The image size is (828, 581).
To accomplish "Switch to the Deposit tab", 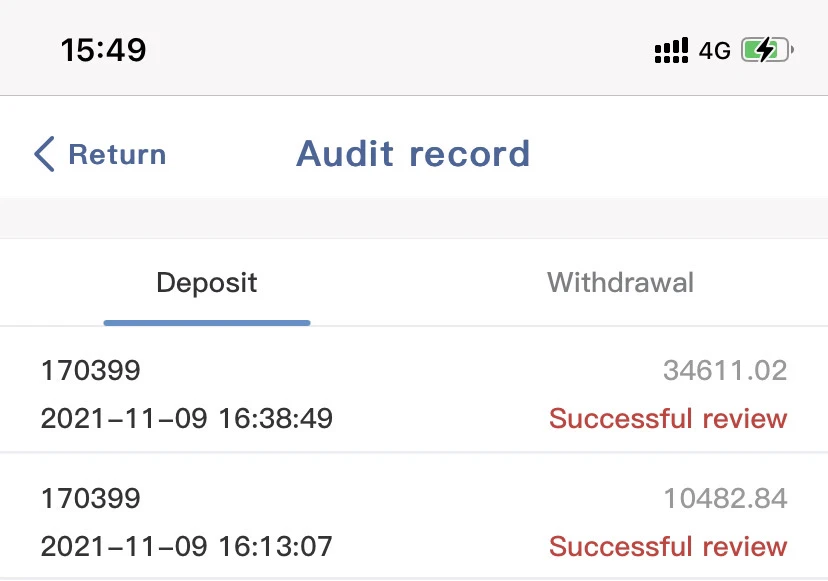I will click(x=207, y=283).
